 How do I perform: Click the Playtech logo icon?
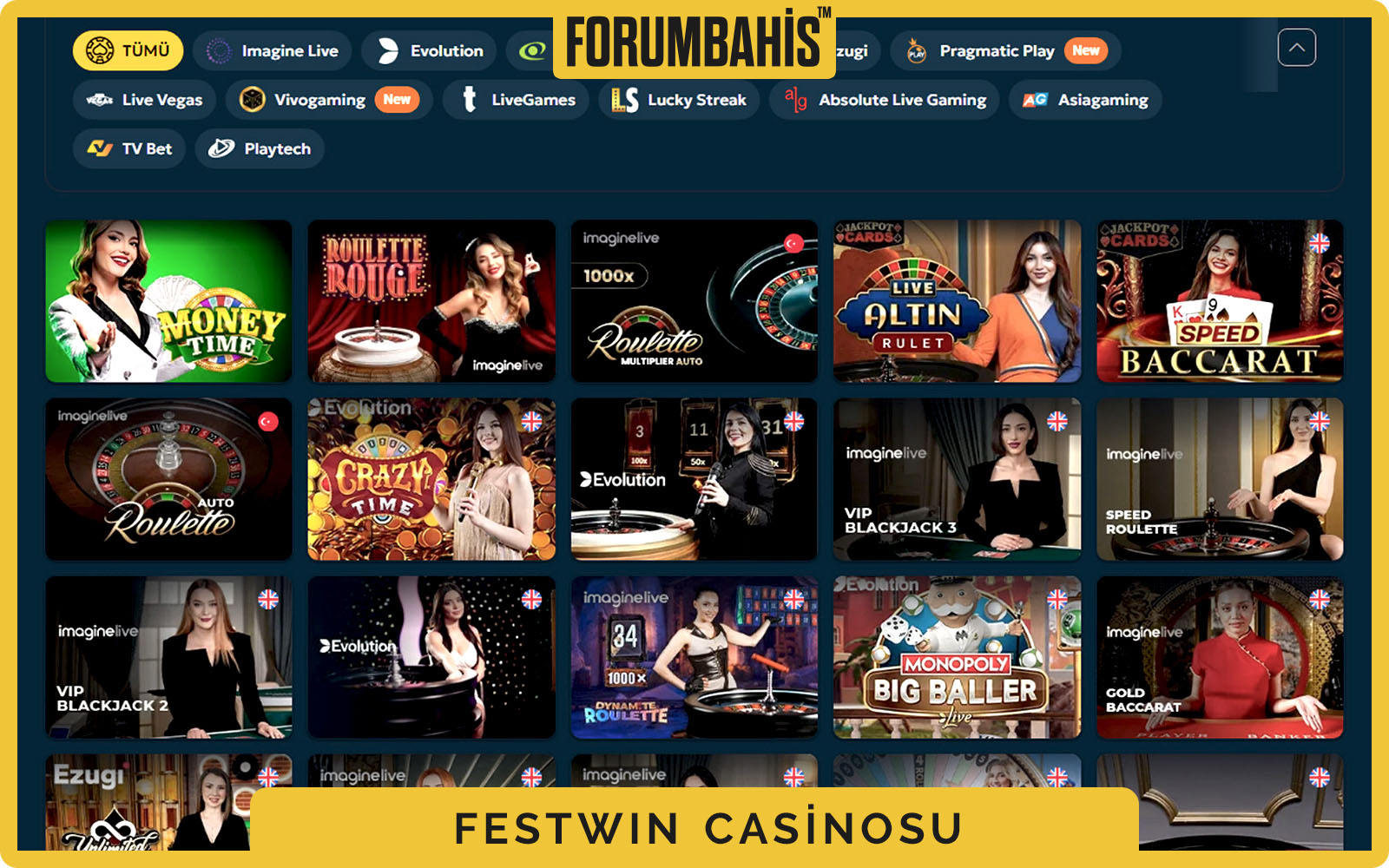pyautogui.click(x=221, y=148)
